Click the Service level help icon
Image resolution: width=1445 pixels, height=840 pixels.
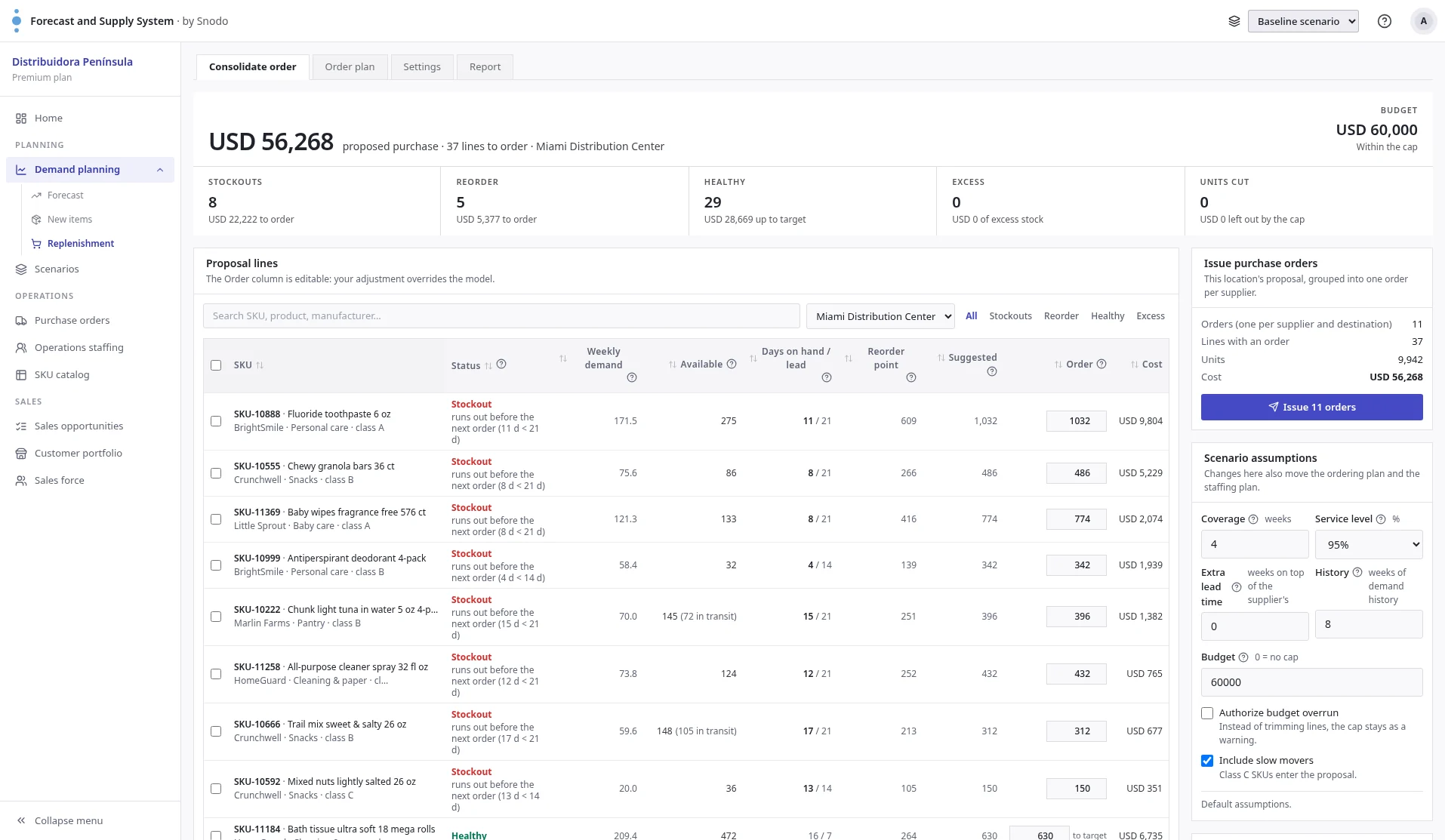pyautogui.click(x=1381, y=519)
